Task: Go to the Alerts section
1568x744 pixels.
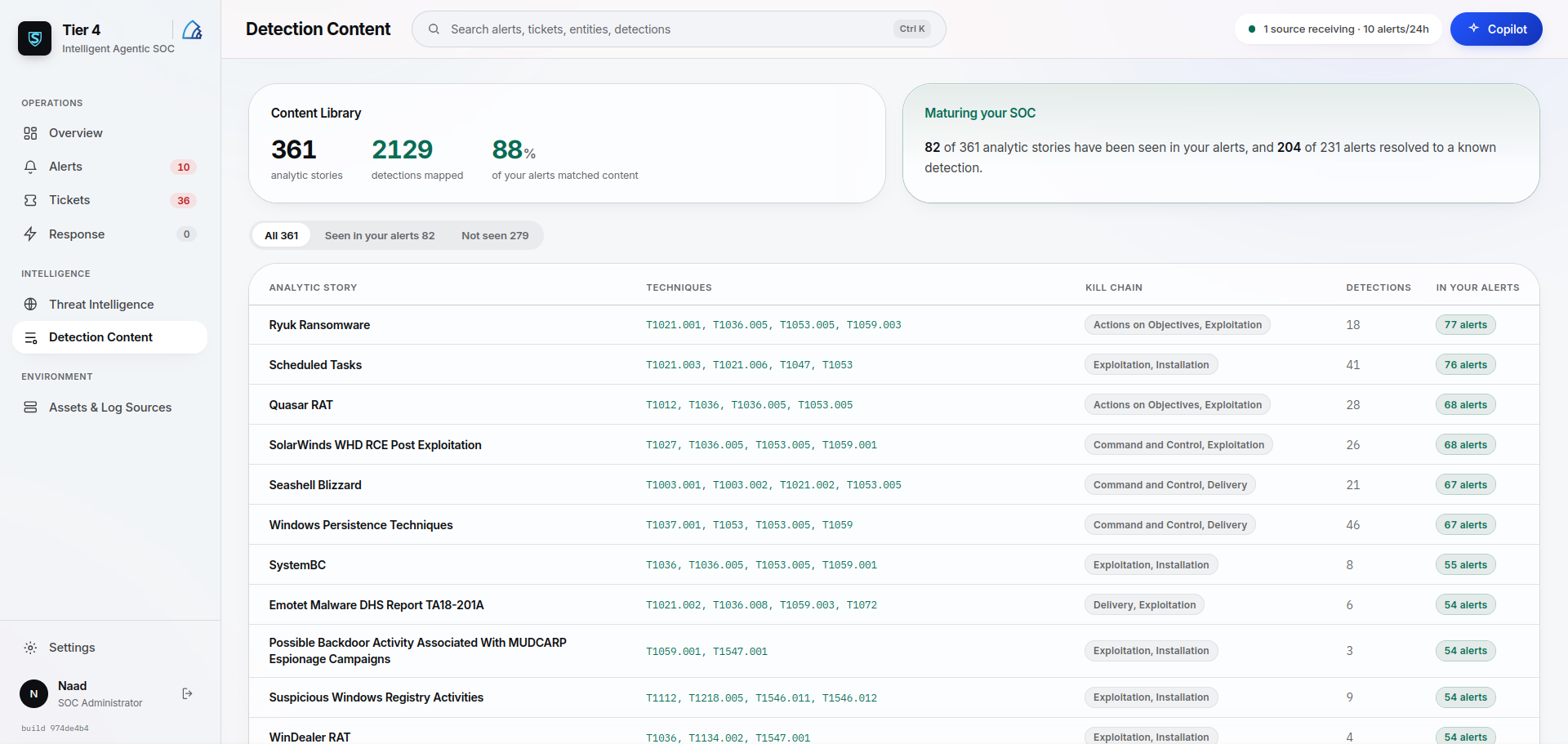Action: coord(109,167)
